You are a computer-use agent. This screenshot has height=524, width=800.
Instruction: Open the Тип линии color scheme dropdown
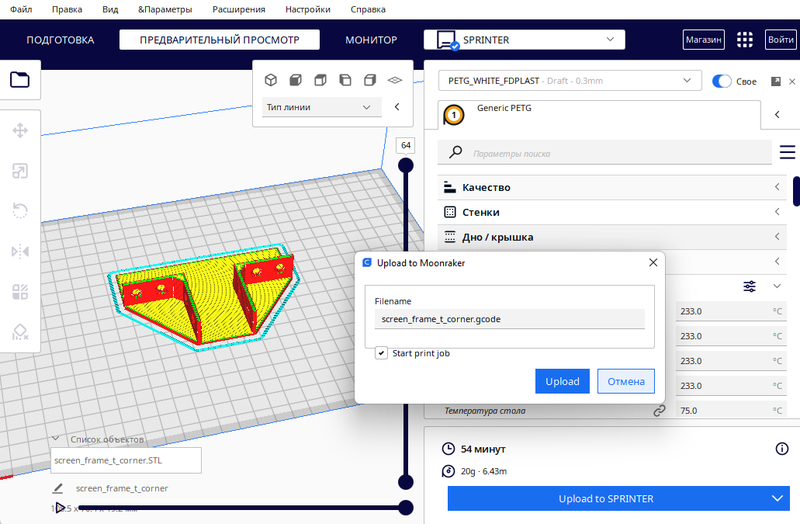click(x=320, y=107)
